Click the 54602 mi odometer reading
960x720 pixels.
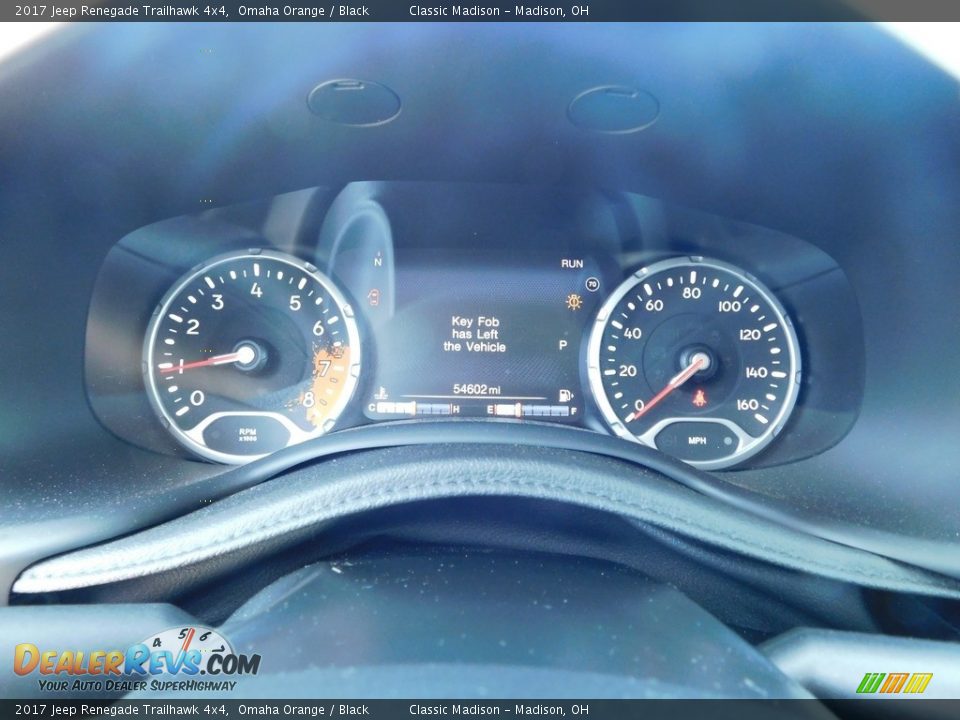click(x=476, y=390)
